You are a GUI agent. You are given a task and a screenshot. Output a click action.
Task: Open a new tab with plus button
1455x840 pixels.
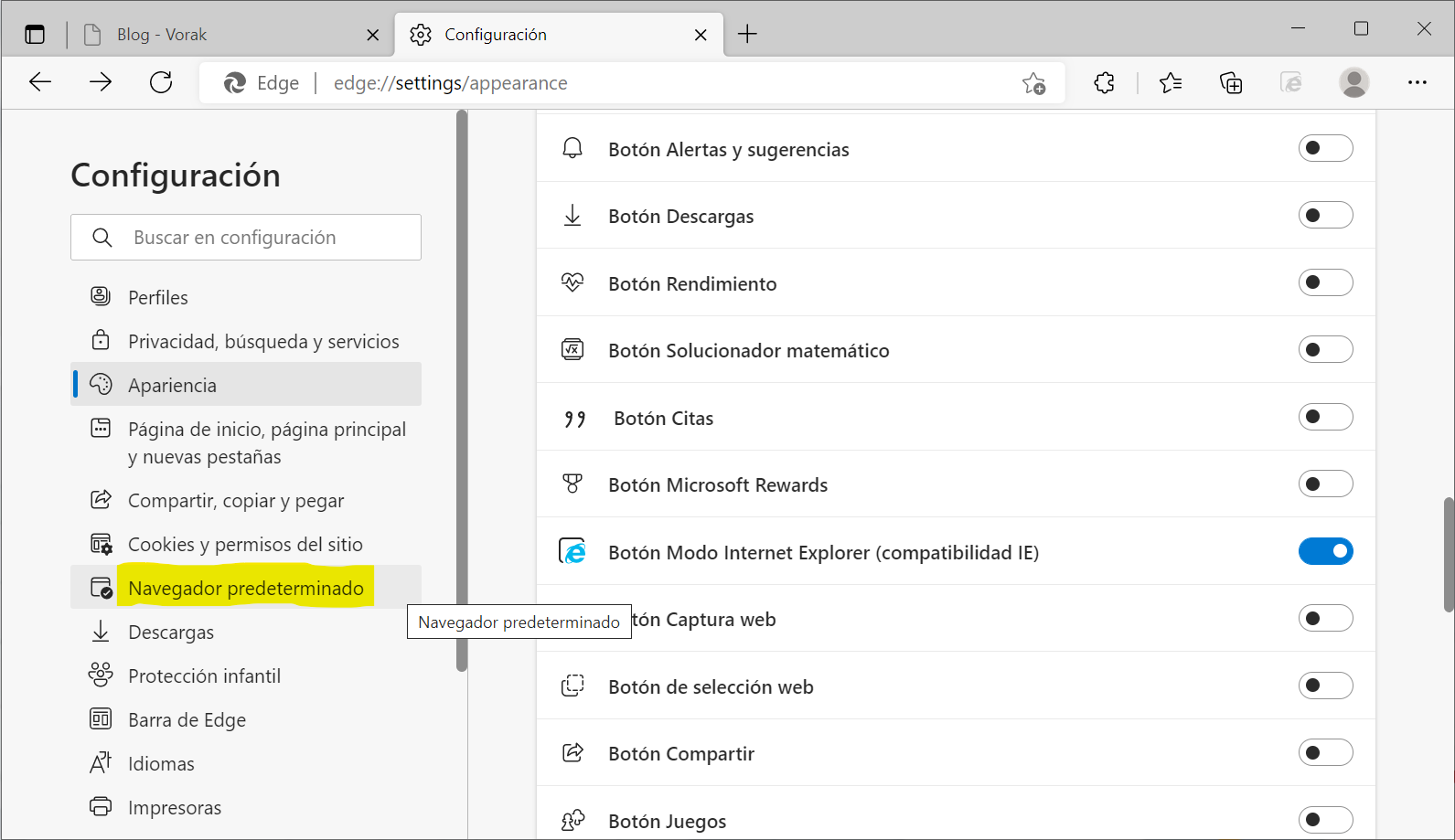point(747,35)
